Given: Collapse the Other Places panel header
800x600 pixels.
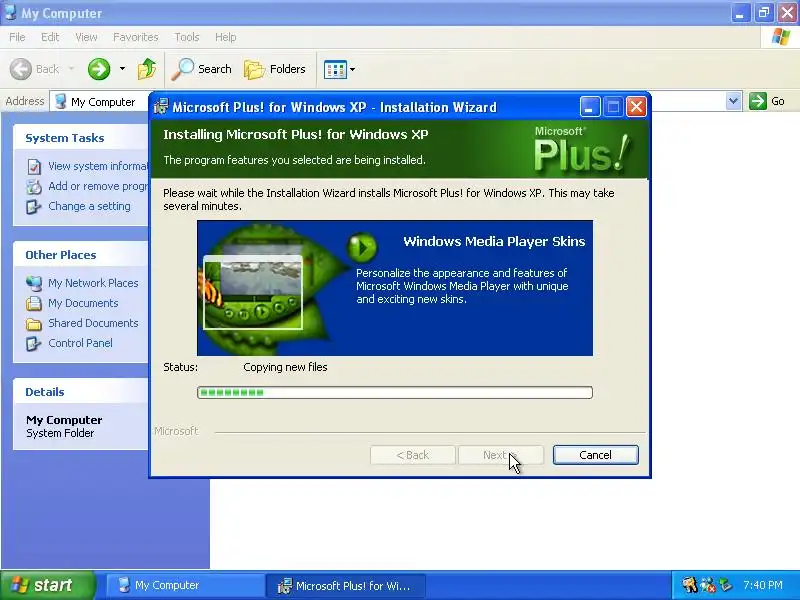Looking at the screenshot, I should click(81, 255).
